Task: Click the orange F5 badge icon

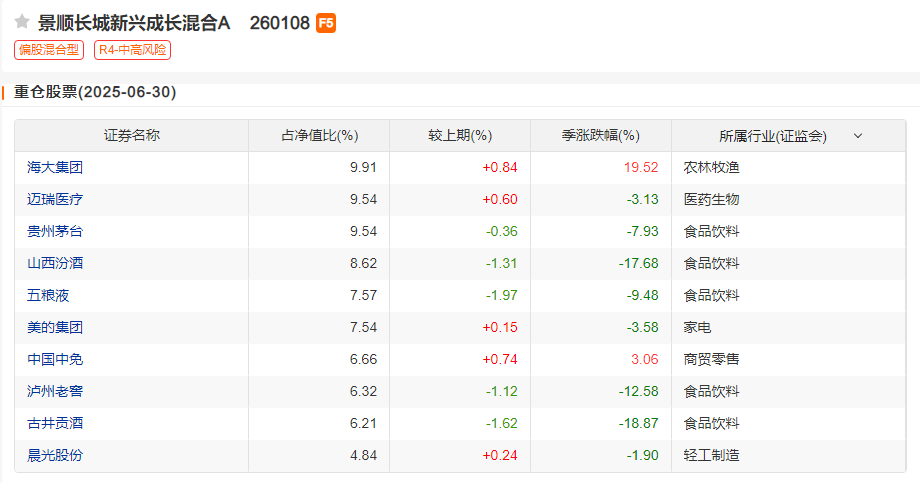Action: tap(326, 23)
